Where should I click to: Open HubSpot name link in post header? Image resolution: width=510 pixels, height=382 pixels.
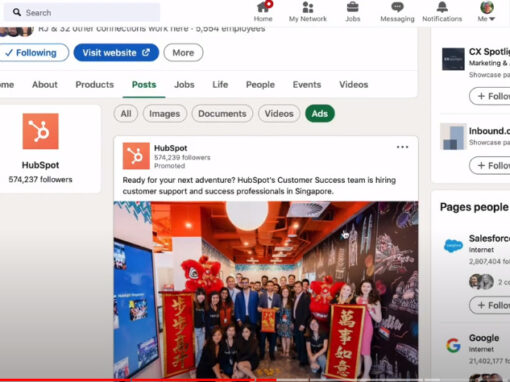tap(170, 148)
